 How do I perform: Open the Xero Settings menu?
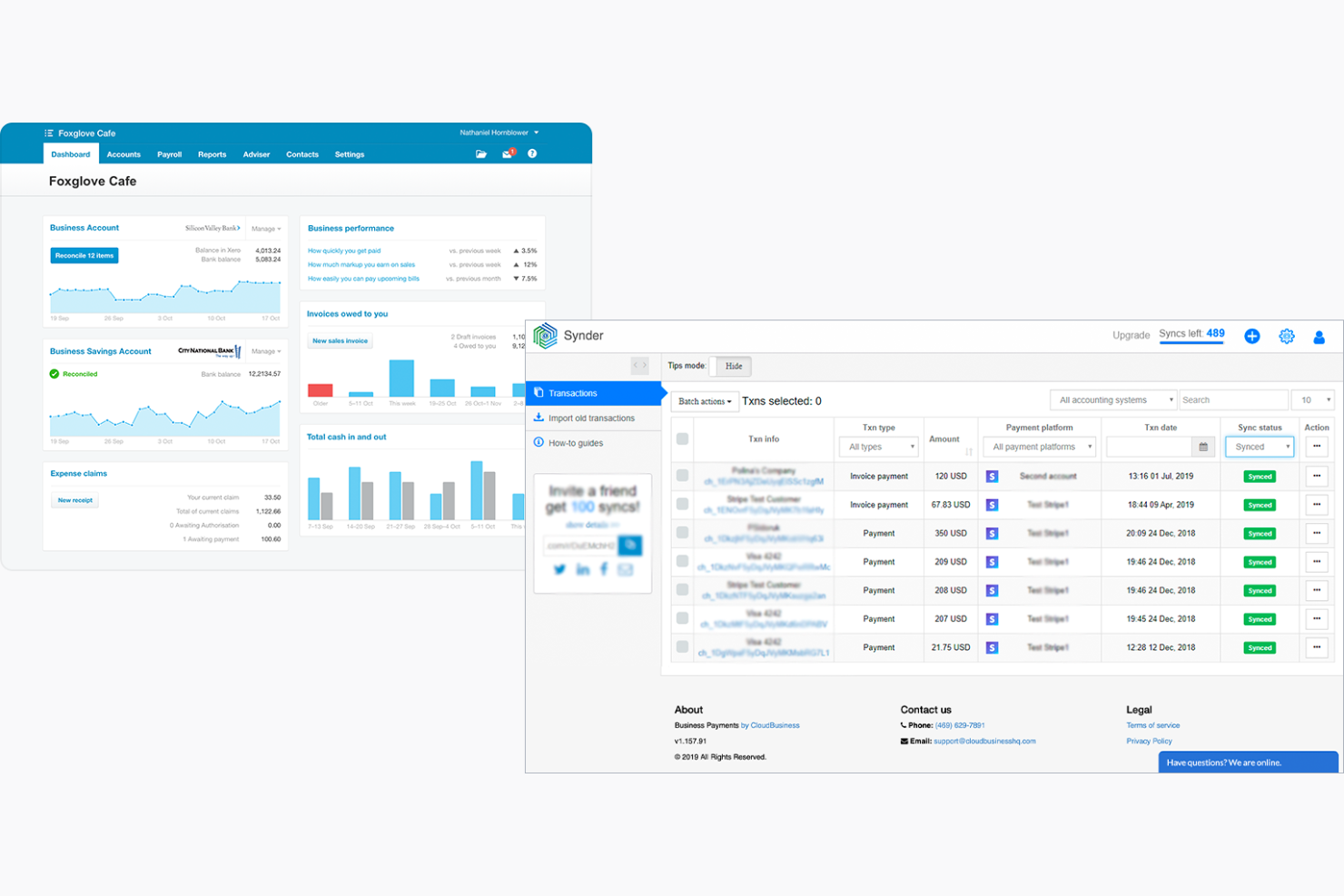(350, 154)
